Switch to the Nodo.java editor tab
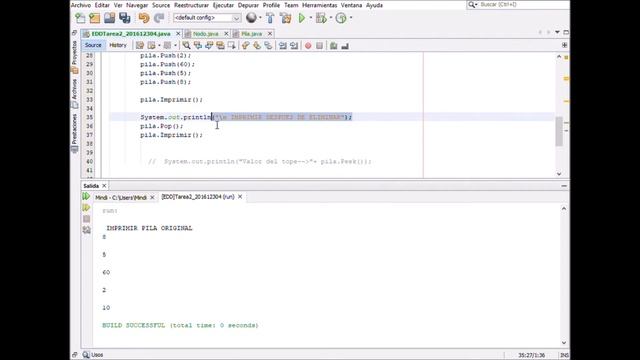 click(205, 34)
